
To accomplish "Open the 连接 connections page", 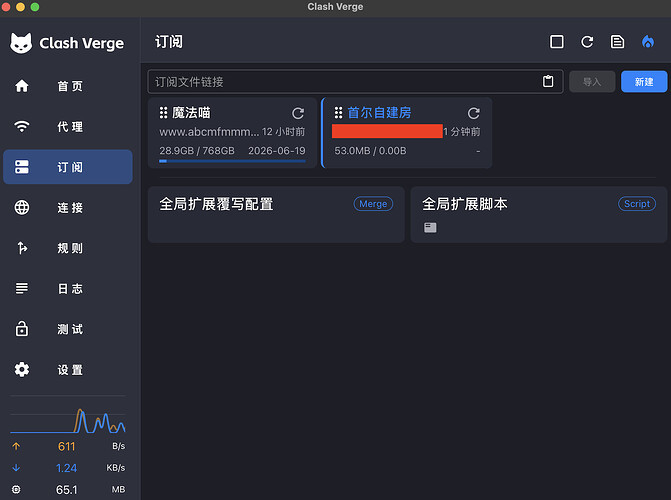I will 68,208.
